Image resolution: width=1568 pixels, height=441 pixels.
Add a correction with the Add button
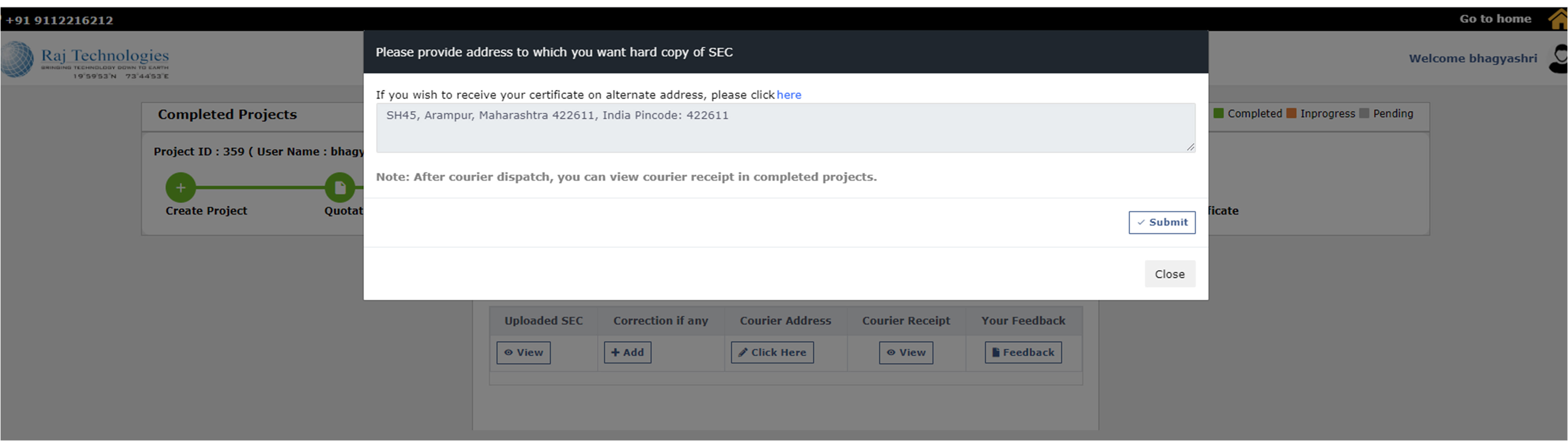pos(628,352)
